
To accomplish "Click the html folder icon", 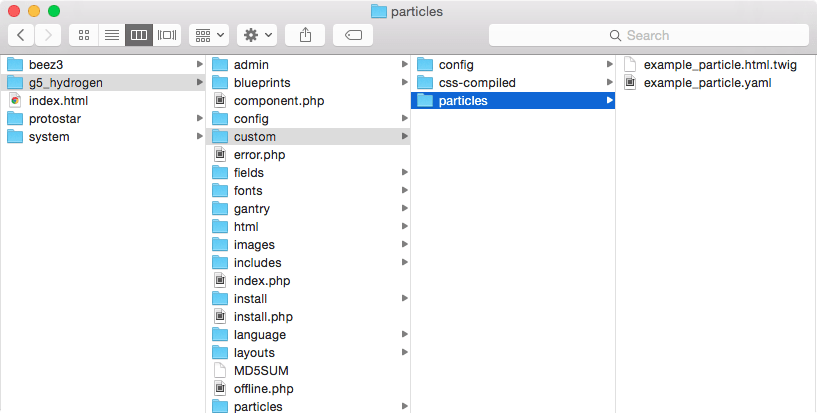I will pyautogui.click(x=220, y=227).
